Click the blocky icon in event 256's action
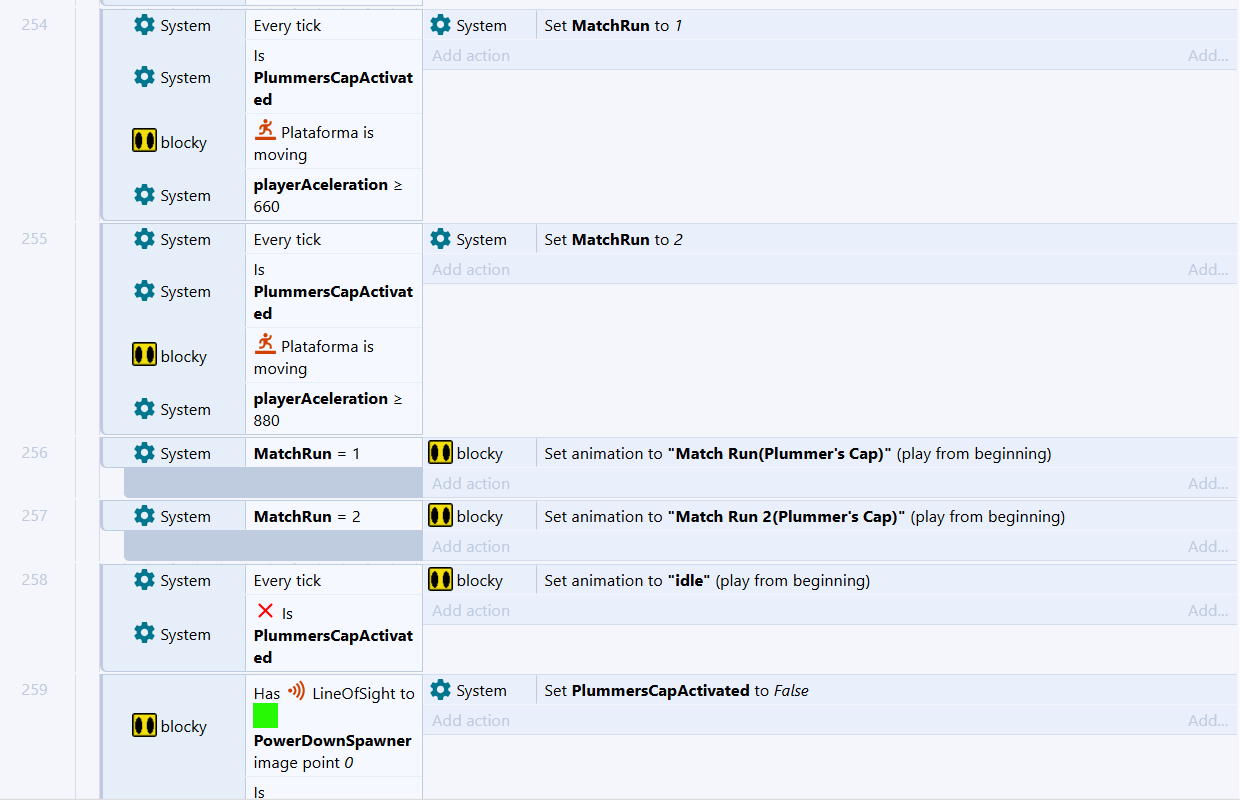The image size is (1240, 800). pos(440,453)
